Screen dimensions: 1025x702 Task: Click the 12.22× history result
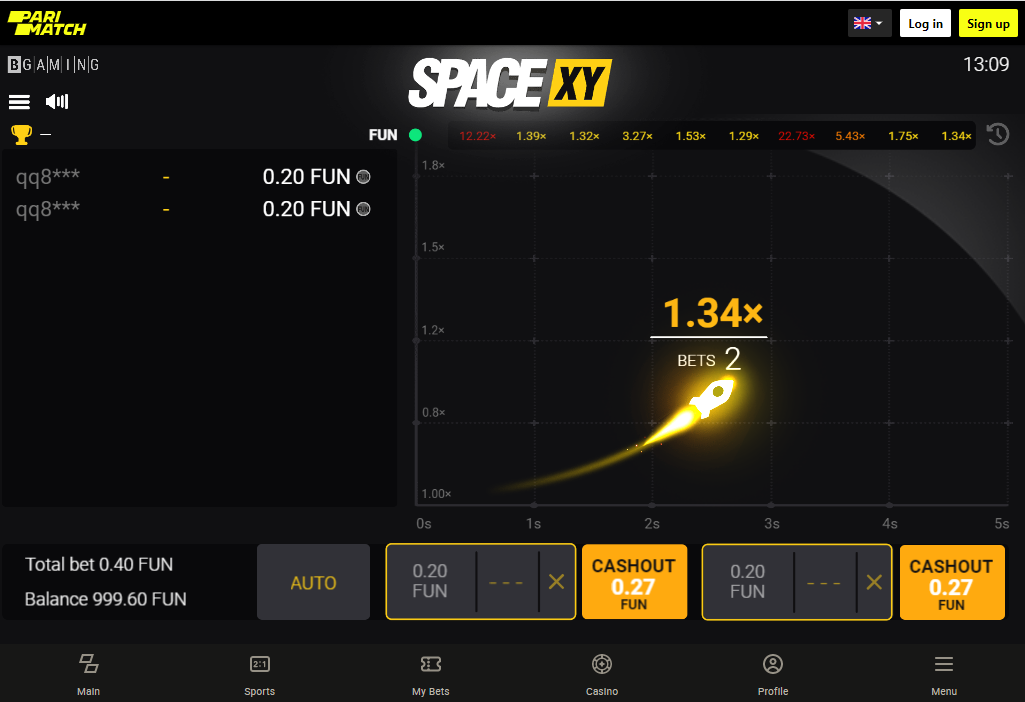tap(477, 136)
